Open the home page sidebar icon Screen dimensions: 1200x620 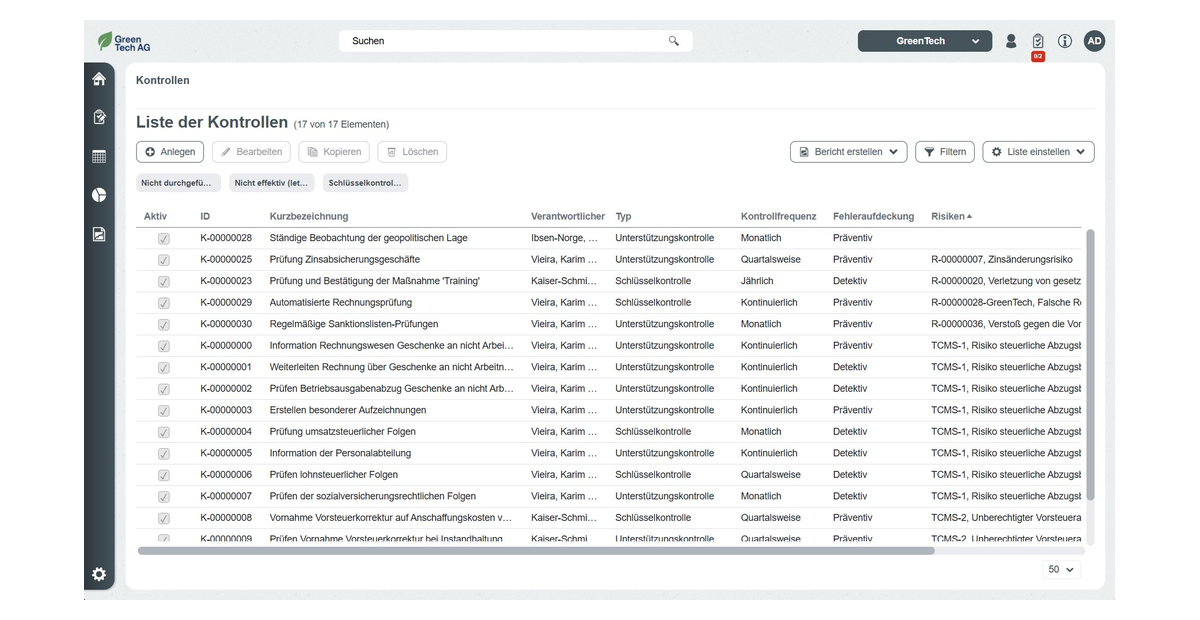click(x=99, y=79)
